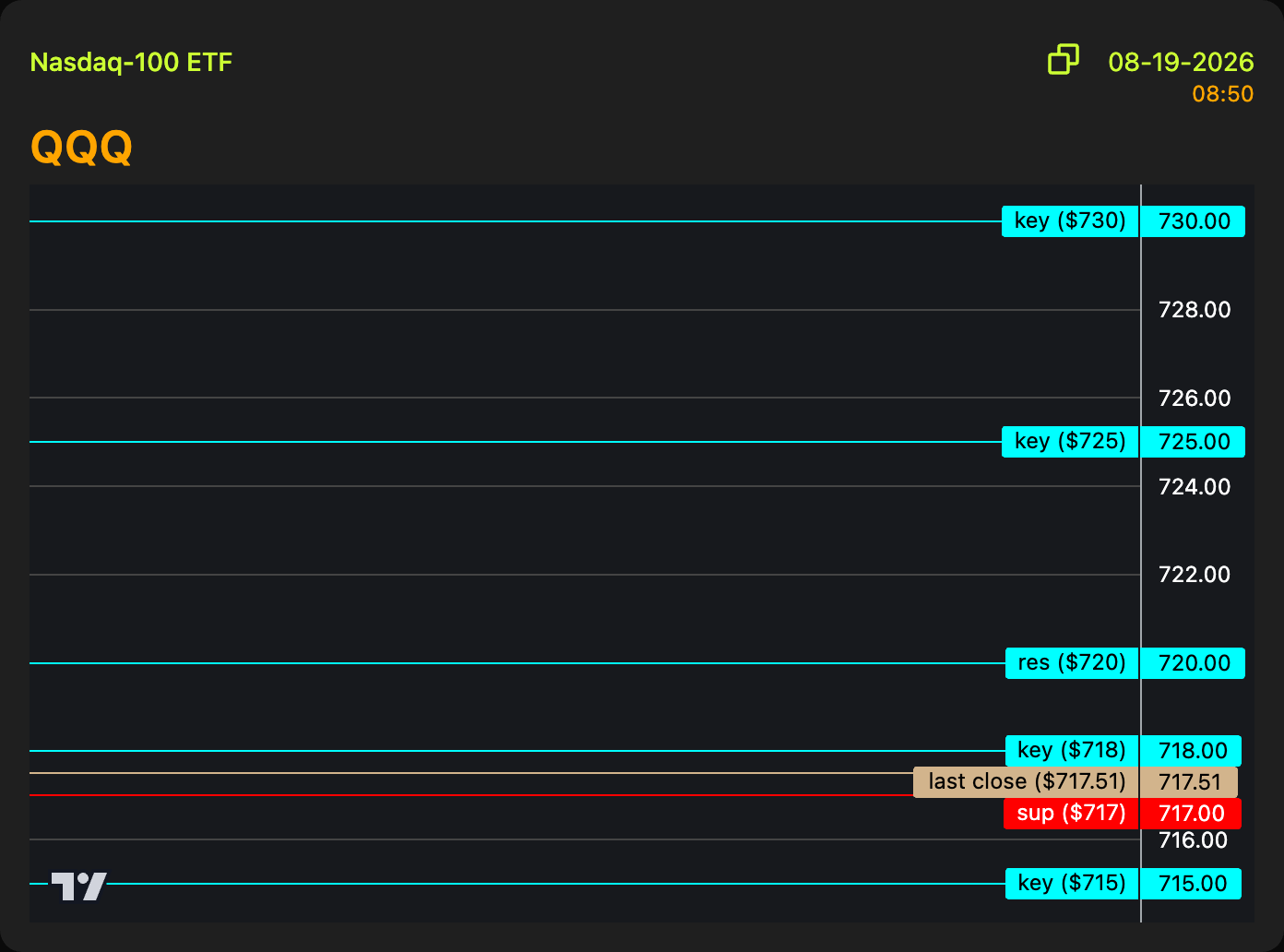Click the Nasdaq-100 ETF title
This screenshot has width=1284, height=952.
point(131,63)
